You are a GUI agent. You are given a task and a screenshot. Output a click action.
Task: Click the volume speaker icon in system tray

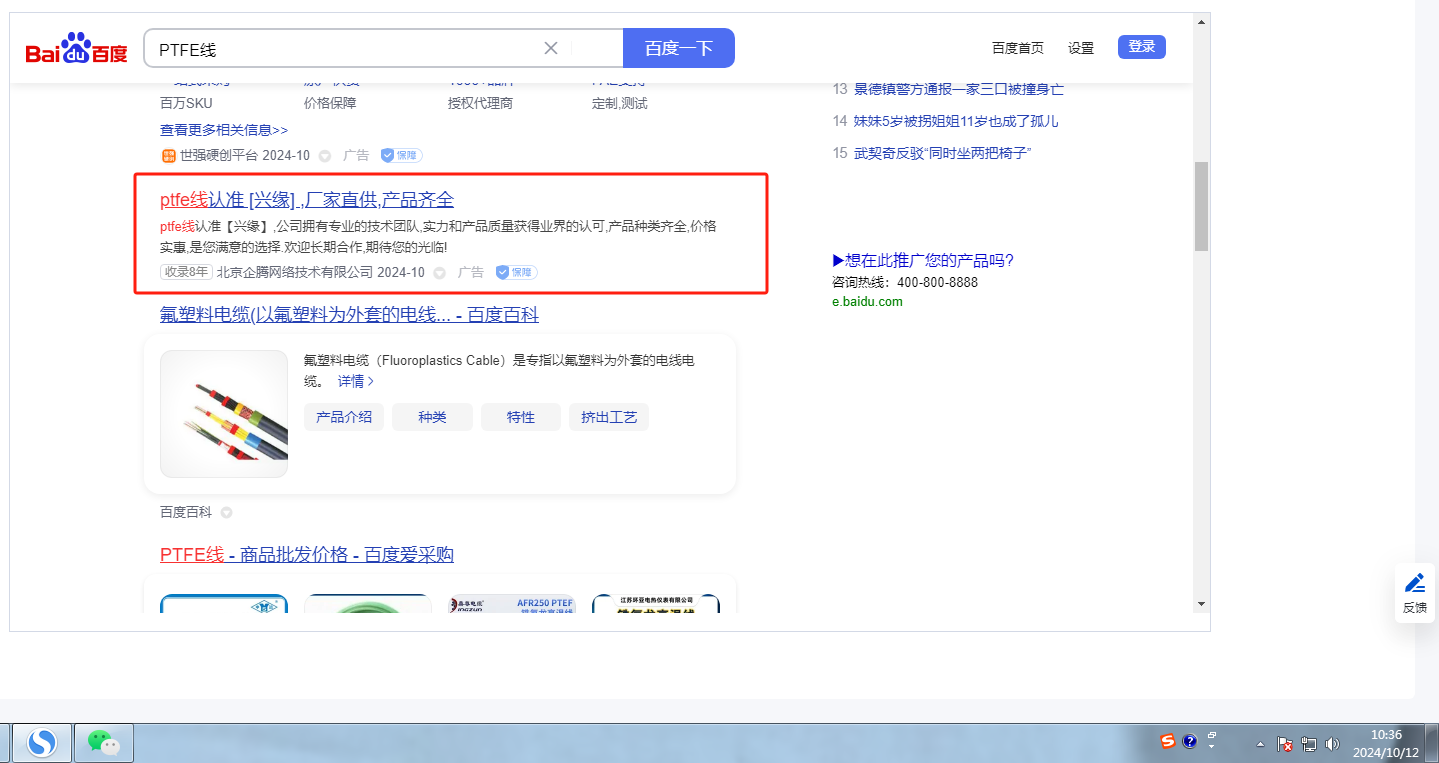1332,744
